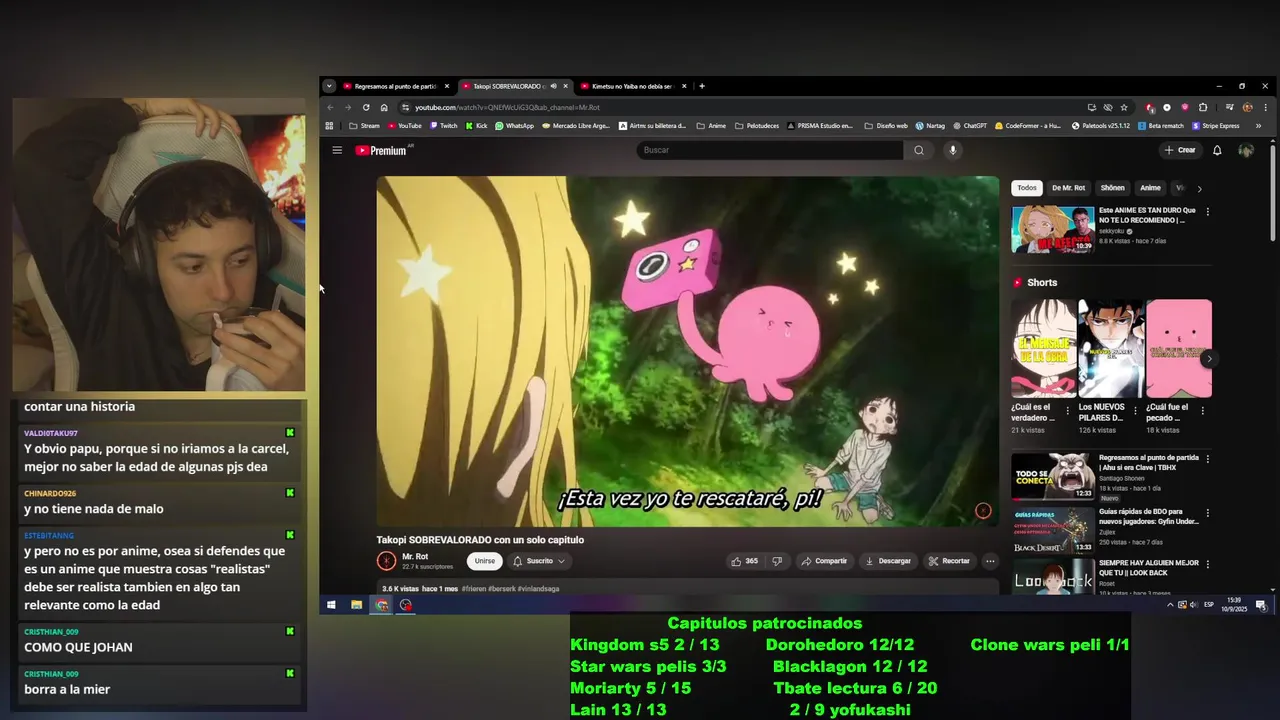Open the more actions ellipsis under video
The width and height of the screenshot is (1280, 720).
(x=990, y=561)
